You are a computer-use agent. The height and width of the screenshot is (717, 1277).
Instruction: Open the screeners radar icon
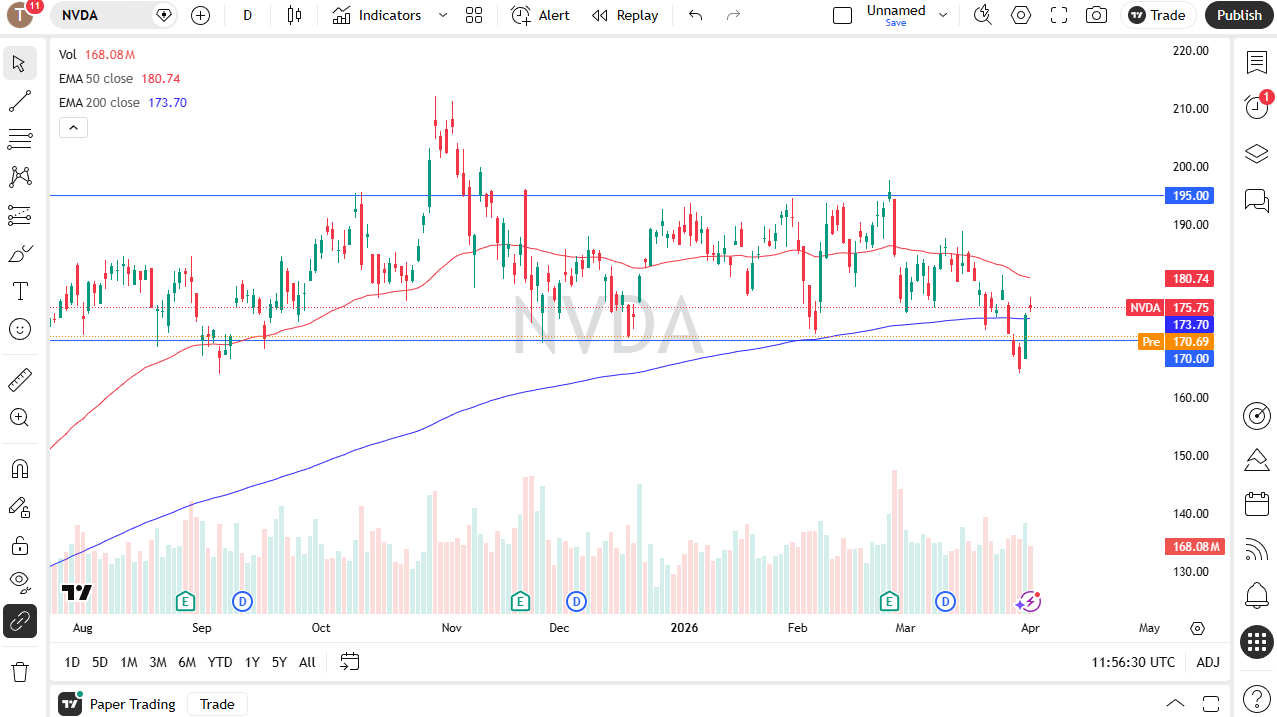tap(1257, 415)
